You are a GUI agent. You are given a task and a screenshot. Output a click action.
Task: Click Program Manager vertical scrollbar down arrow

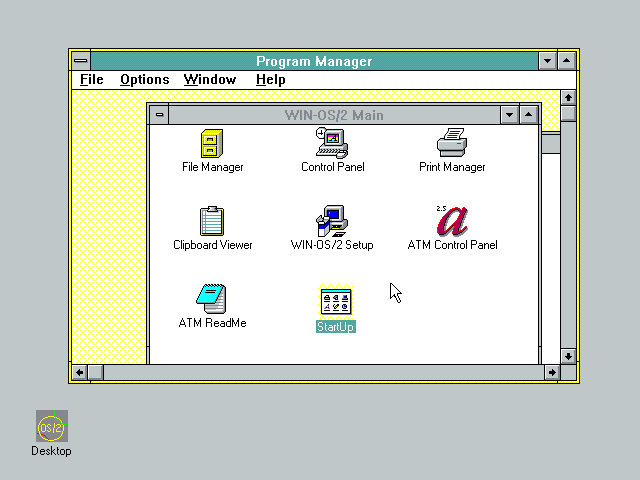568,356
